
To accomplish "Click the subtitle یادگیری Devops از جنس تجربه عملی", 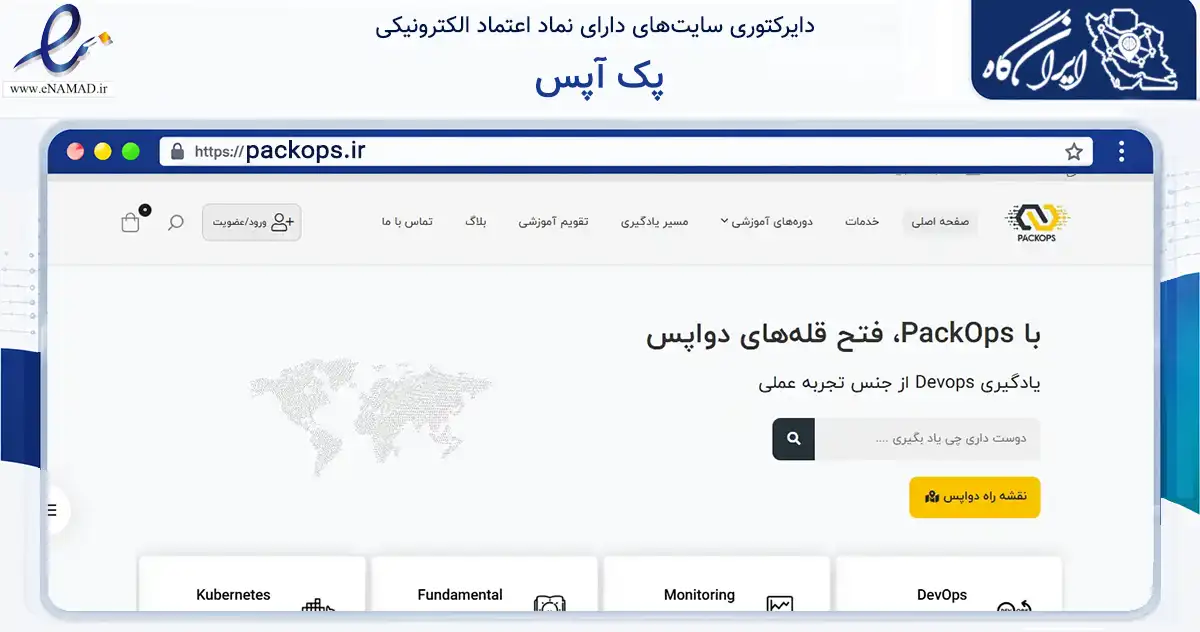I will coord(900,383).
